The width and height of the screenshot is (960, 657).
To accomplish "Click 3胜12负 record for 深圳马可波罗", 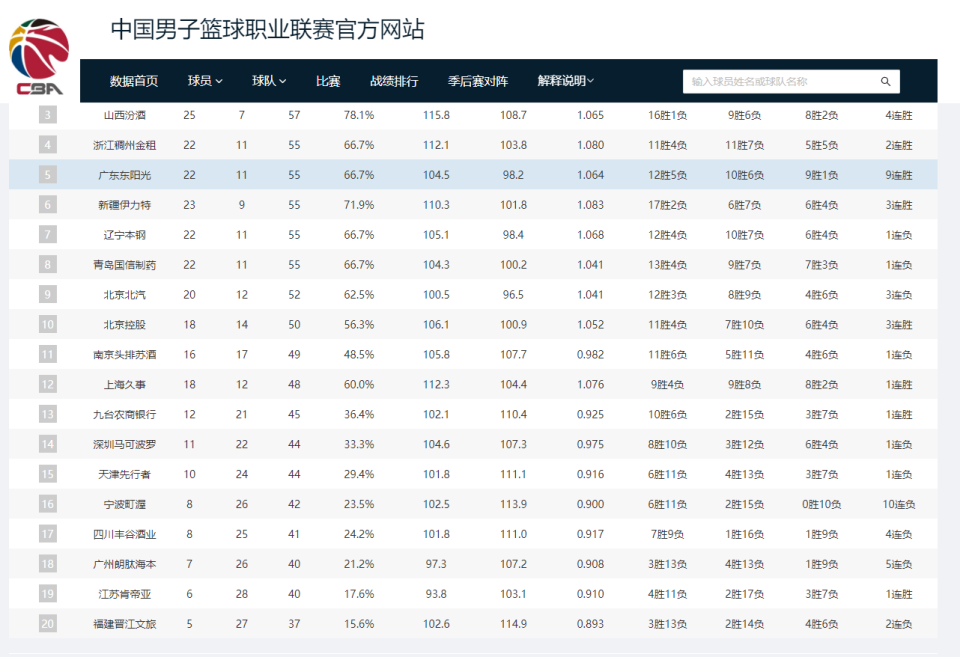I will pyautogui.click(x=744, y=445).
